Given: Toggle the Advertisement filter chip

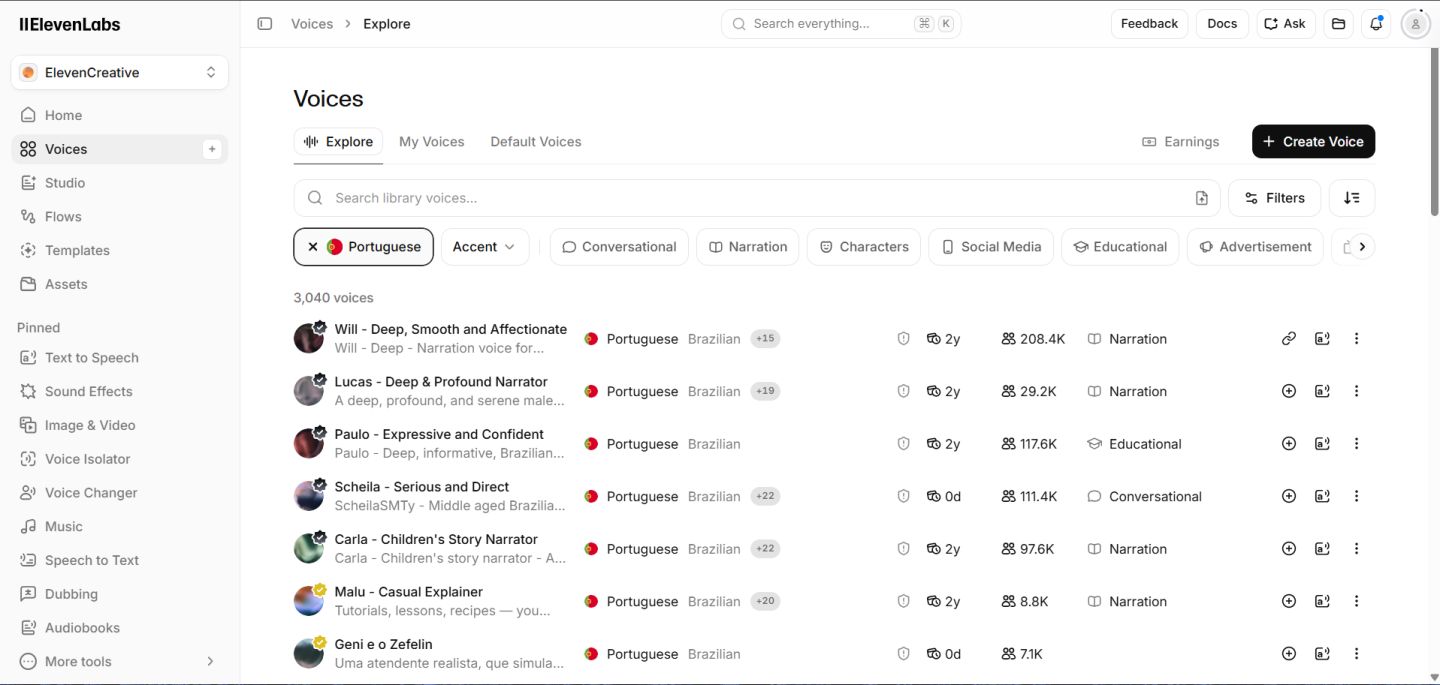Looking at the screenshot, I should click(x=1255, y=247).
